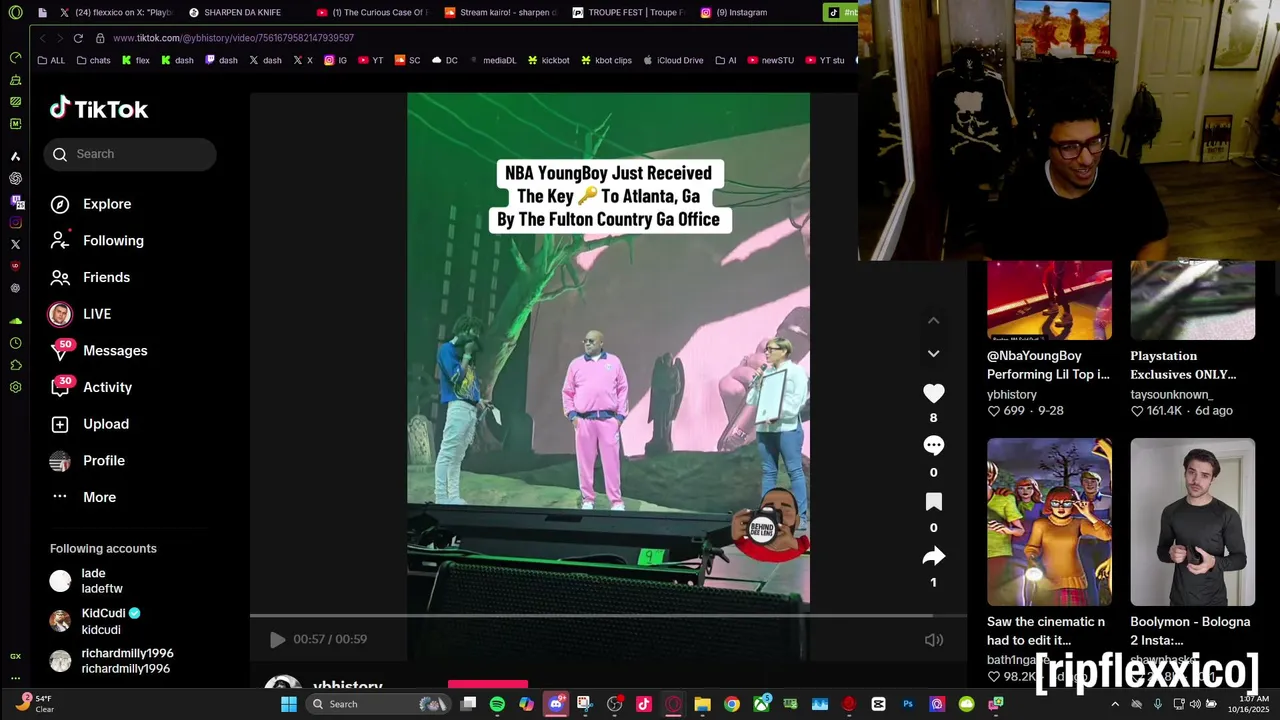
Task: Open mediaDL bookmark
Action: point(493,60)
